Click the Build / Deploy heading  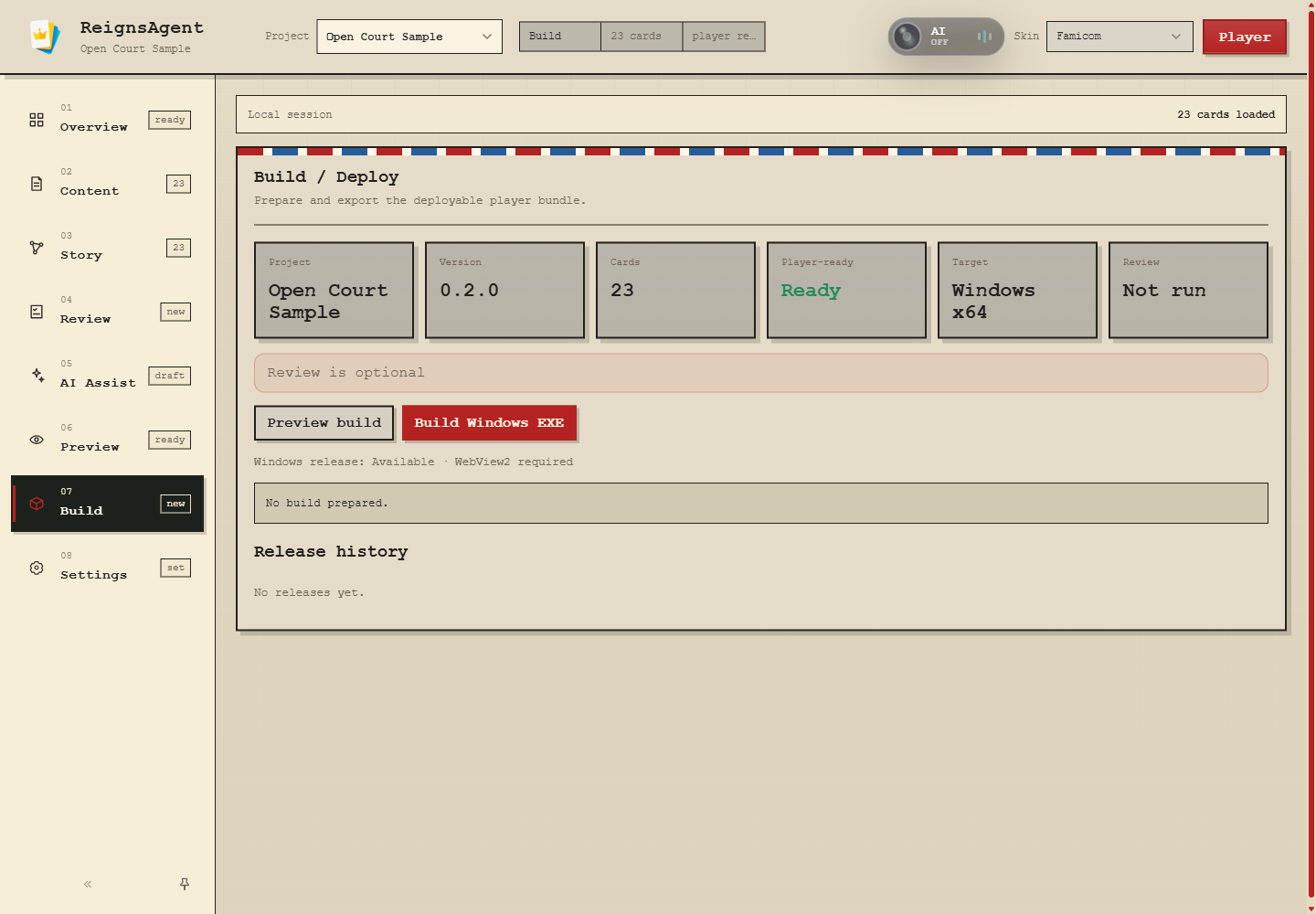coord(326,176)
